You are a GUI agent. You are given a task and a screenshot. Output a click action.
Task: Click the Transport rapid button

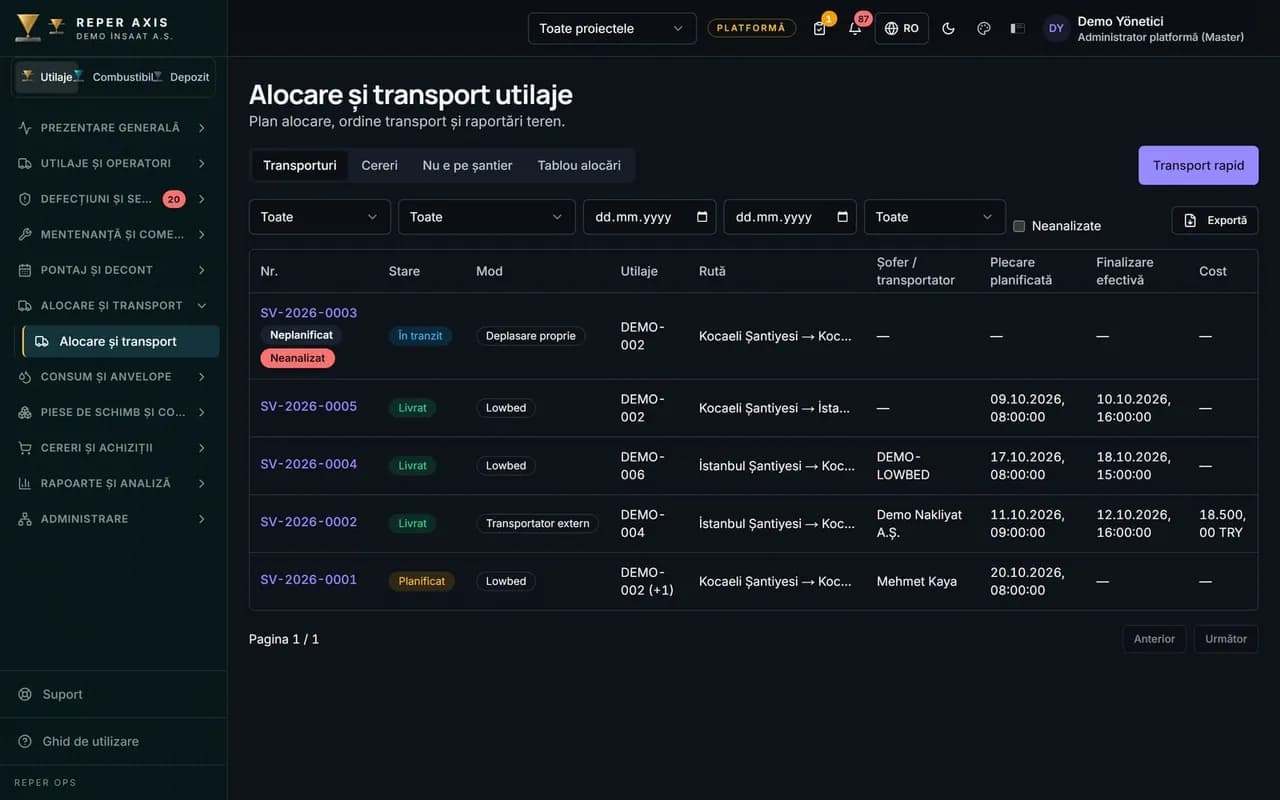pos(1198,165)
